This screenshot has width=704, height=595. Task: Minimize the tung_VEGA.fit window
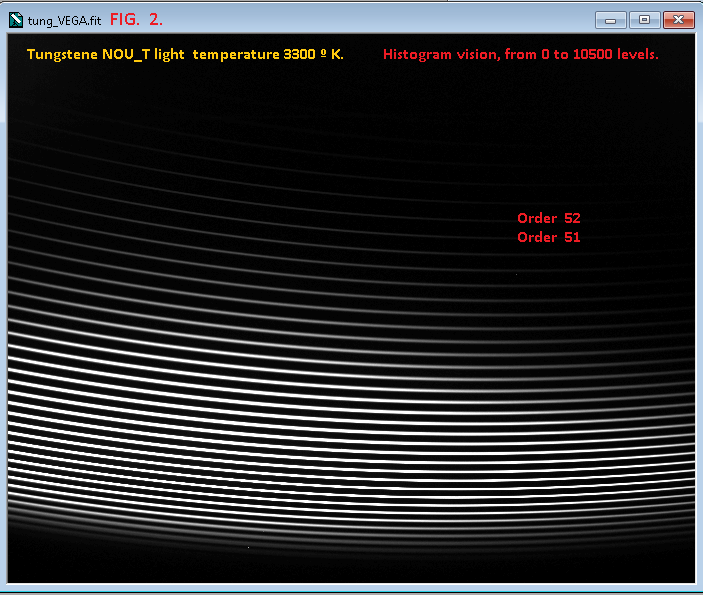(611, 20)
